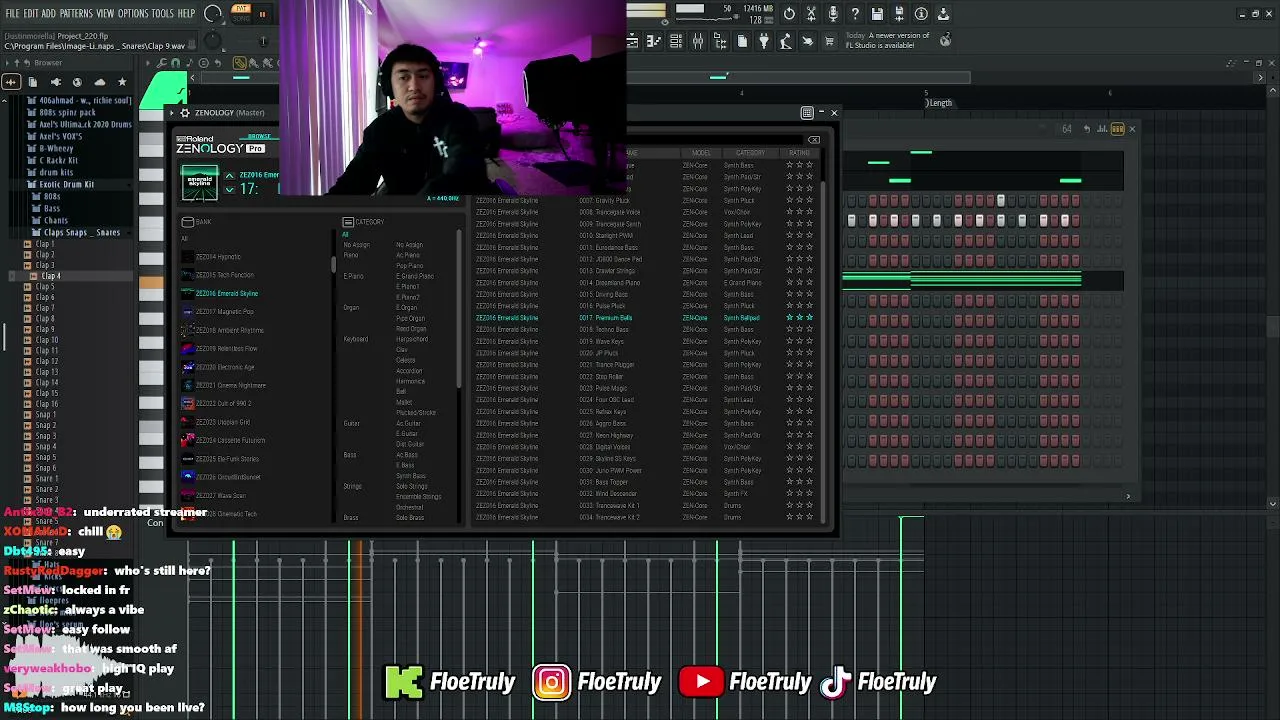
Task: Click the Emerald Skyline bank artwork thumbnail
Action: (199, 183)
